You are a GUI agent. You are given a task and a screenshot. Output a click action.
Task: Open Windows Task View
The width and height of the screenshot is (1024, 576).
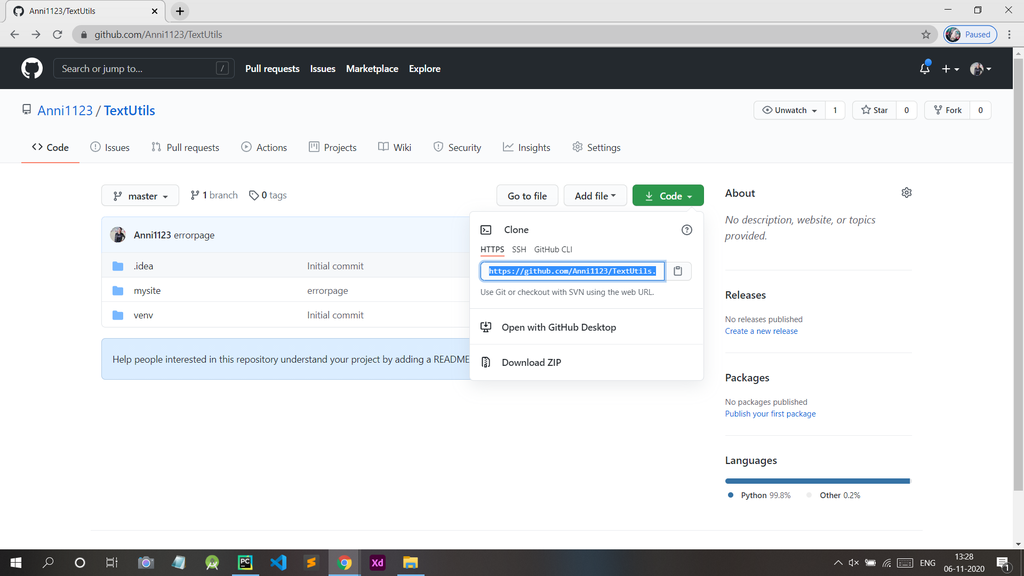click(x=112, y=562)
